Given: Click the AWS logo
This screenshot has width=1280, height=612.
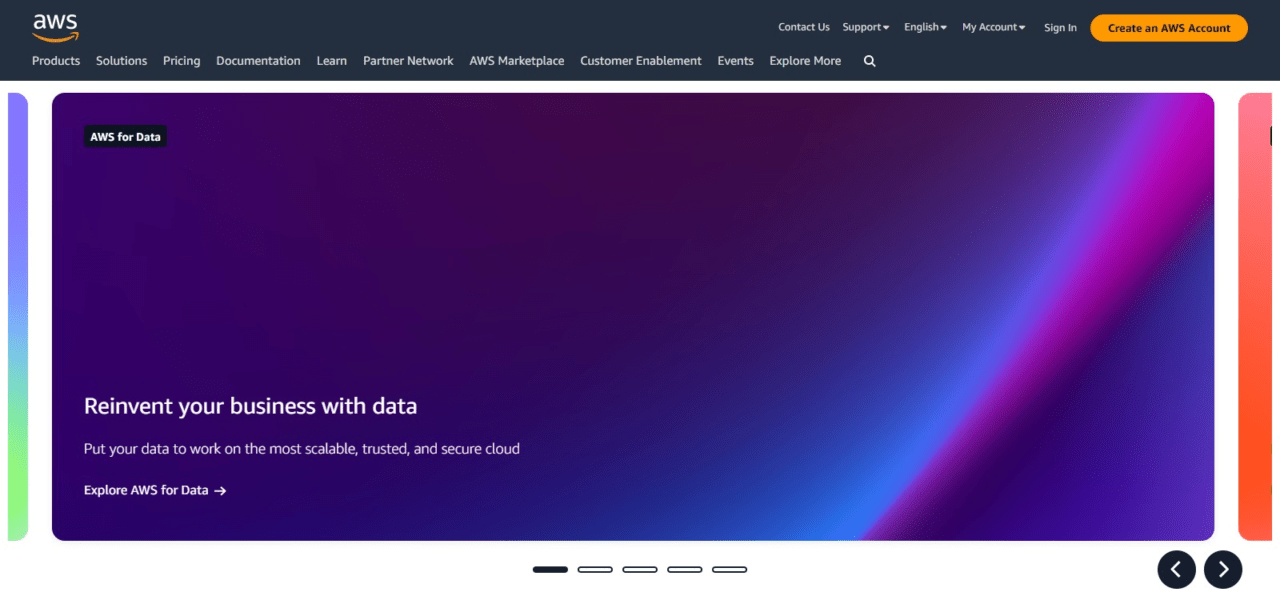Looking at the screenshot, I should (55, 27).
